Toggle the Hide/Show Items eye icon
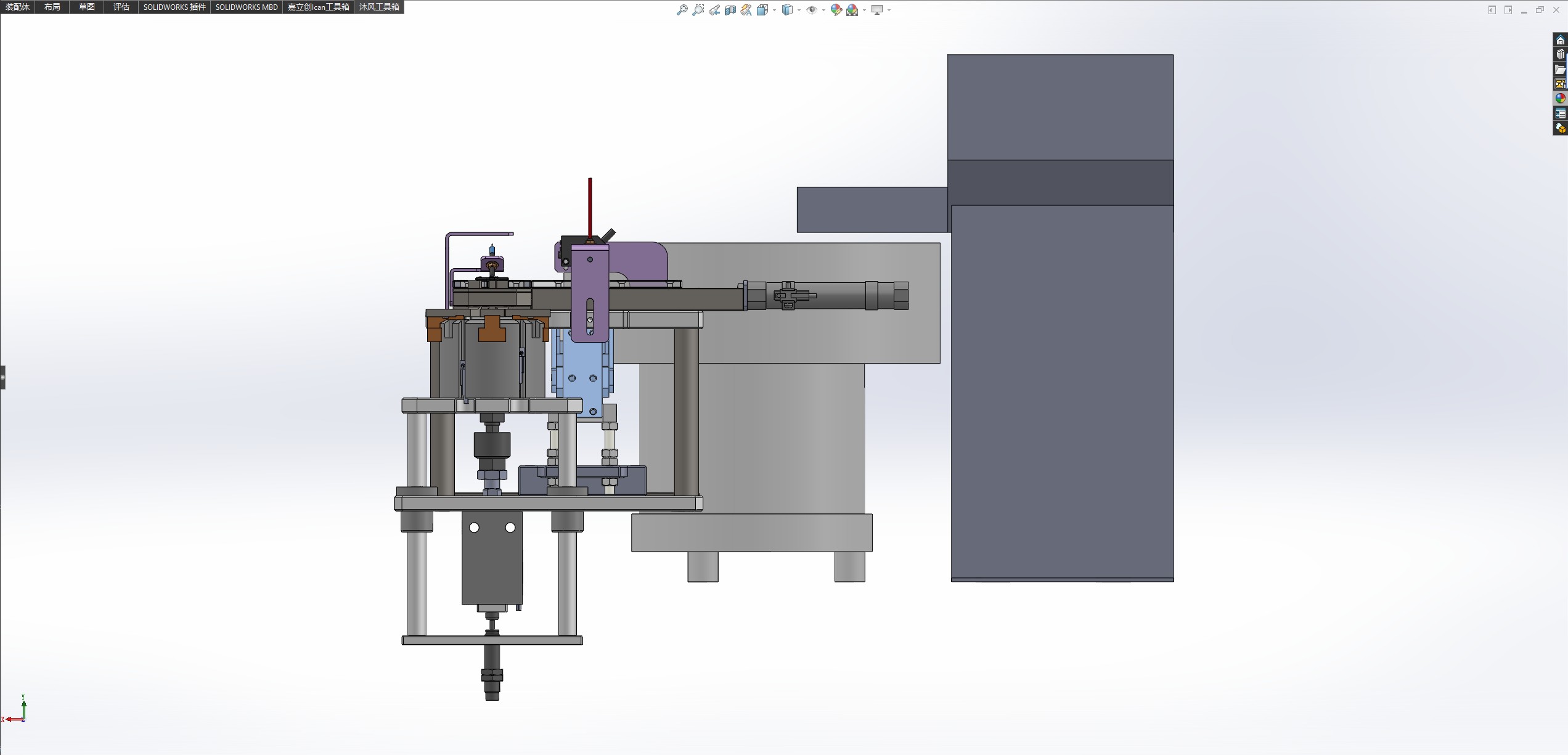Image resolution: width=1568 pixels, height=755 pixels. coord(812,10)
